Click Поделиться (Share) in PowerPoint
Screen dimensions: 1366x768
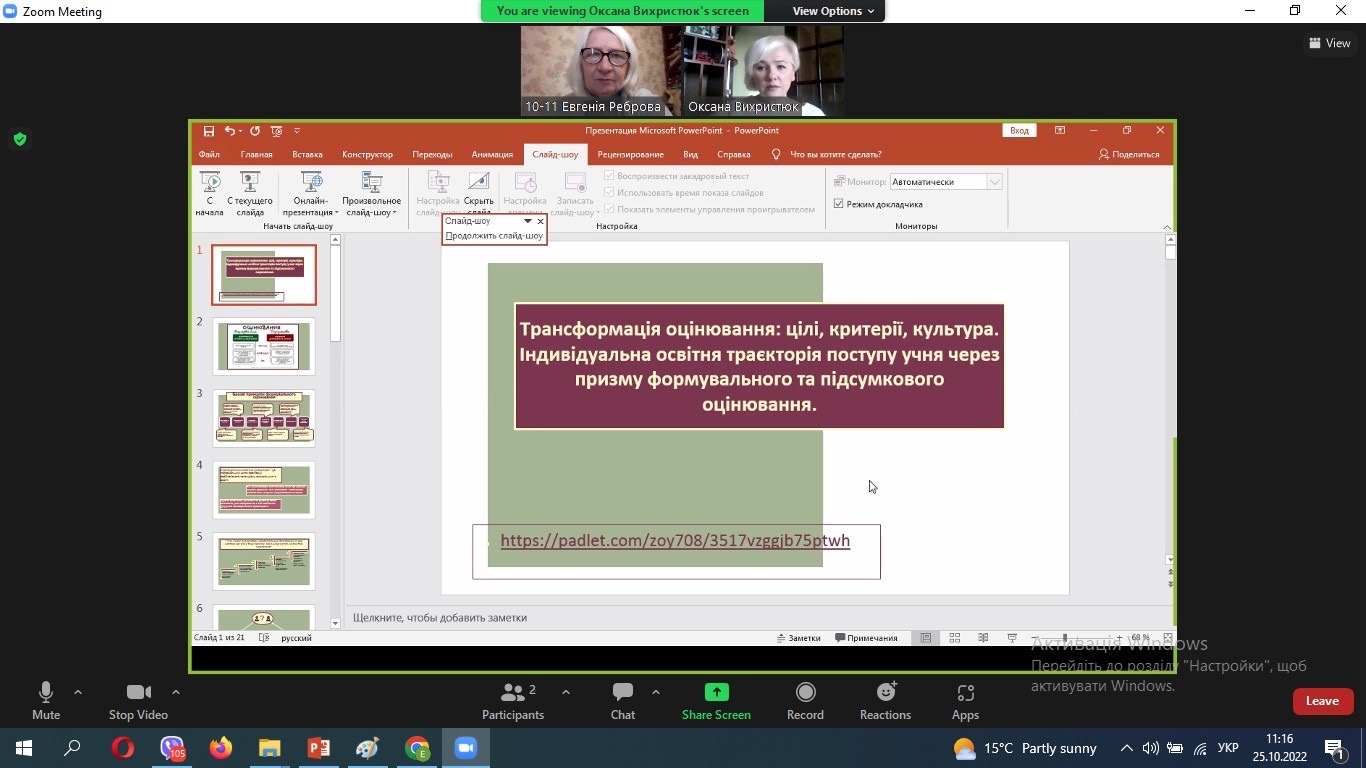1129,155
